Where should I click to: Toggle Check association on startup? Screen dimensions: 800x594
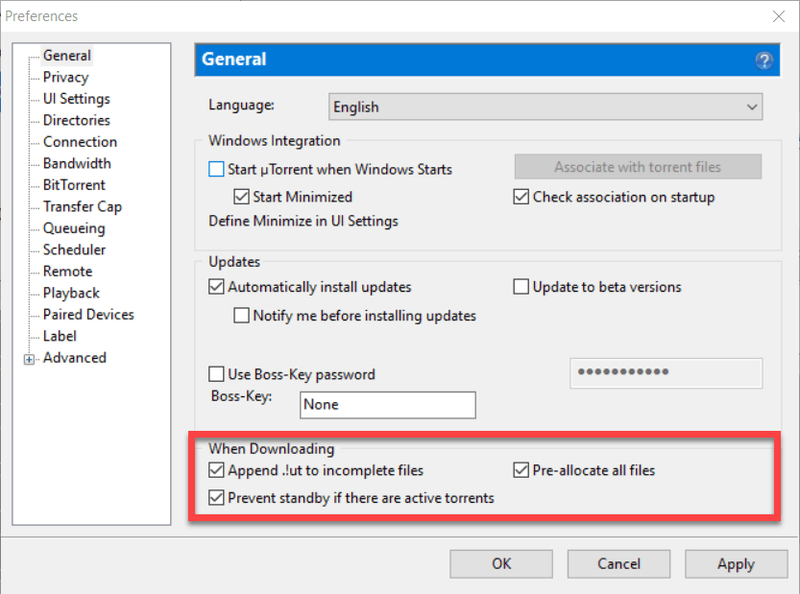520,196
